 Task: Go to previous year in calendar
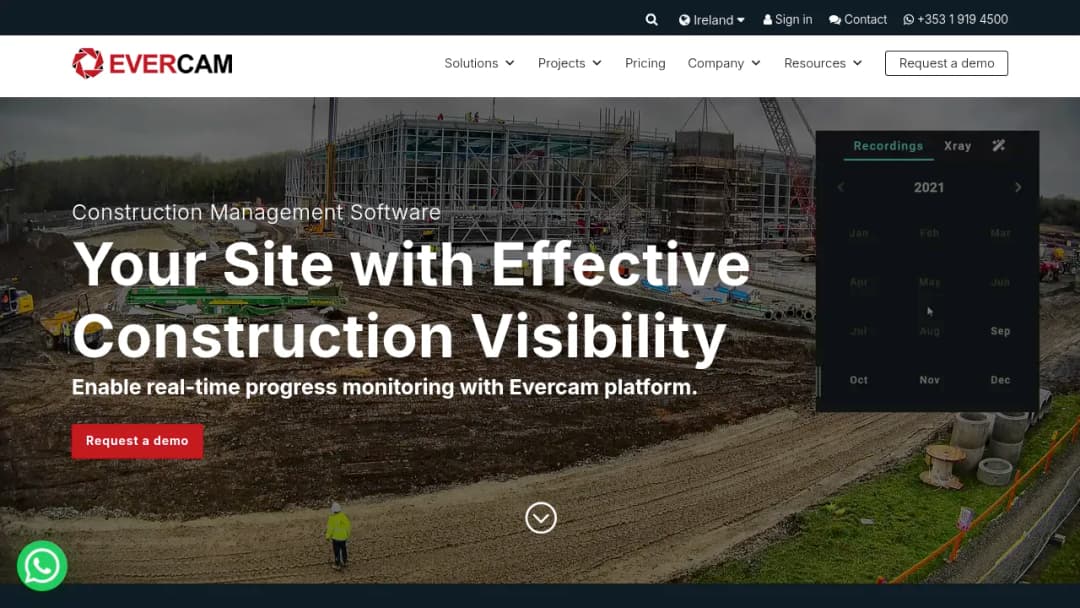point(841,187)
